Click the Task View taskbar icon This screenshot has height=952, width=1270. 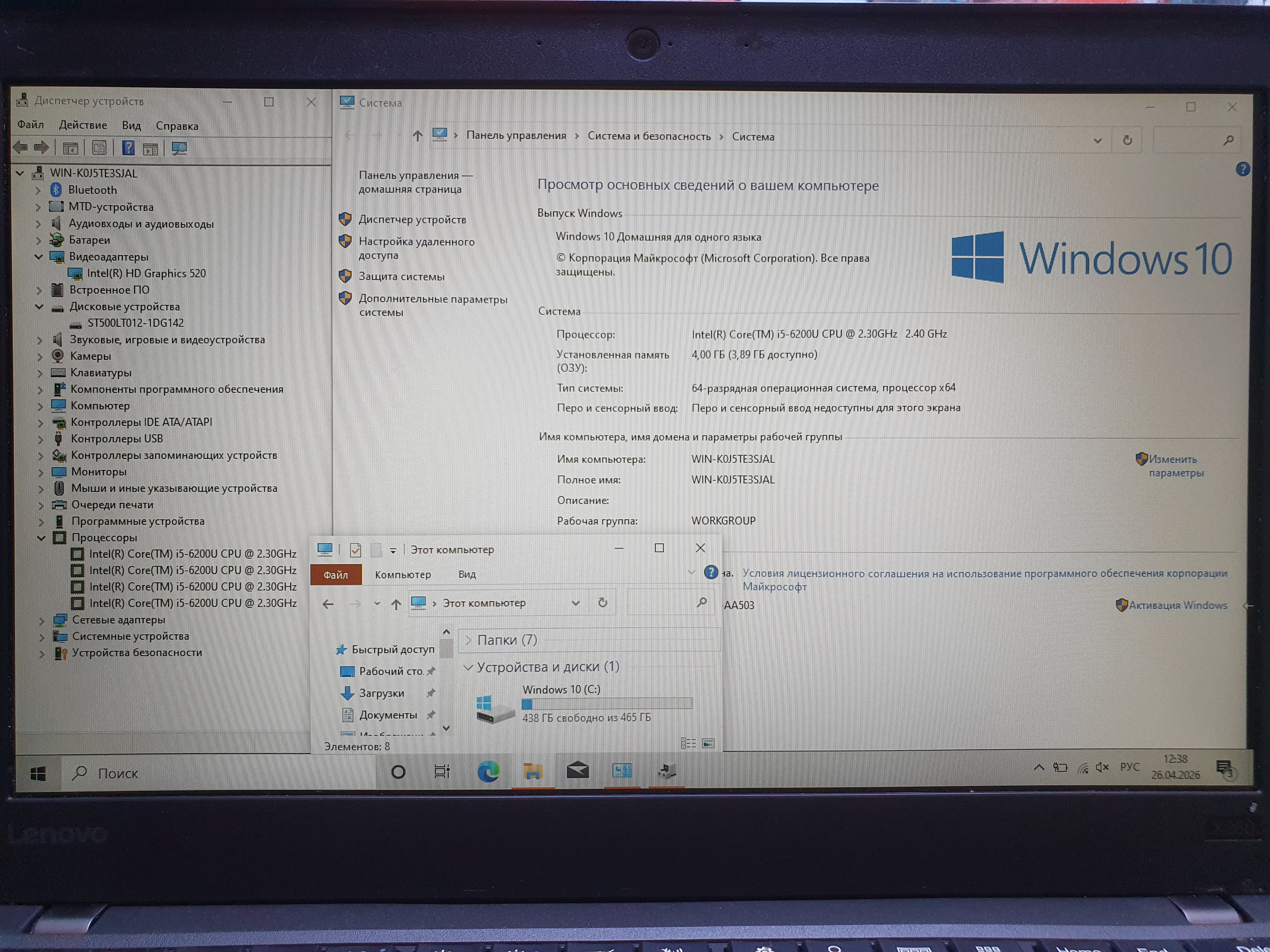click(442, 772)
